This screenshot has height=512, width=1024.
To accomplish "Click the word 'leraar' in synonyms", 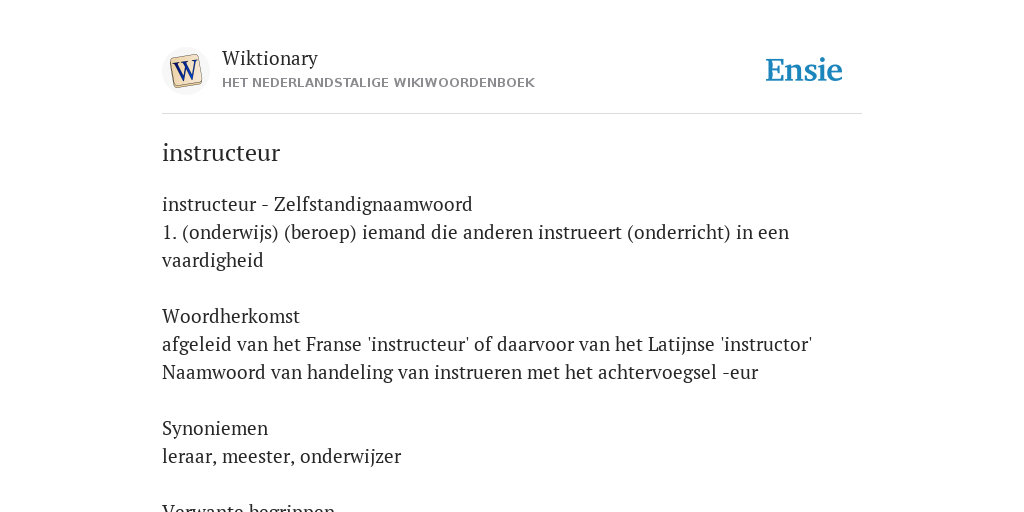I will (189, 456).
